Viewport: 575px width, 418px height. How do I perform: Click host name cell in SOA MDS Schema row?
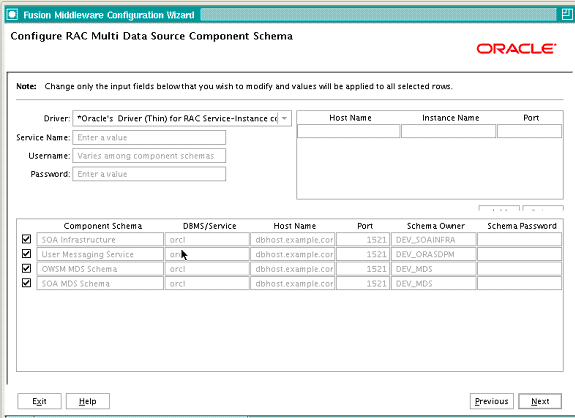point(293,283)
